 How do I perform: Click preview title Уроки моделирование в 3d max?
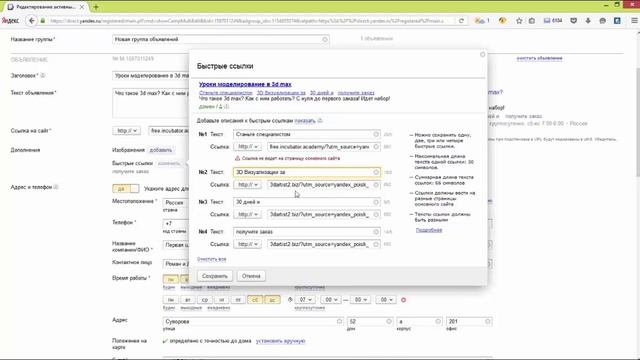click(x=245, y=84)
